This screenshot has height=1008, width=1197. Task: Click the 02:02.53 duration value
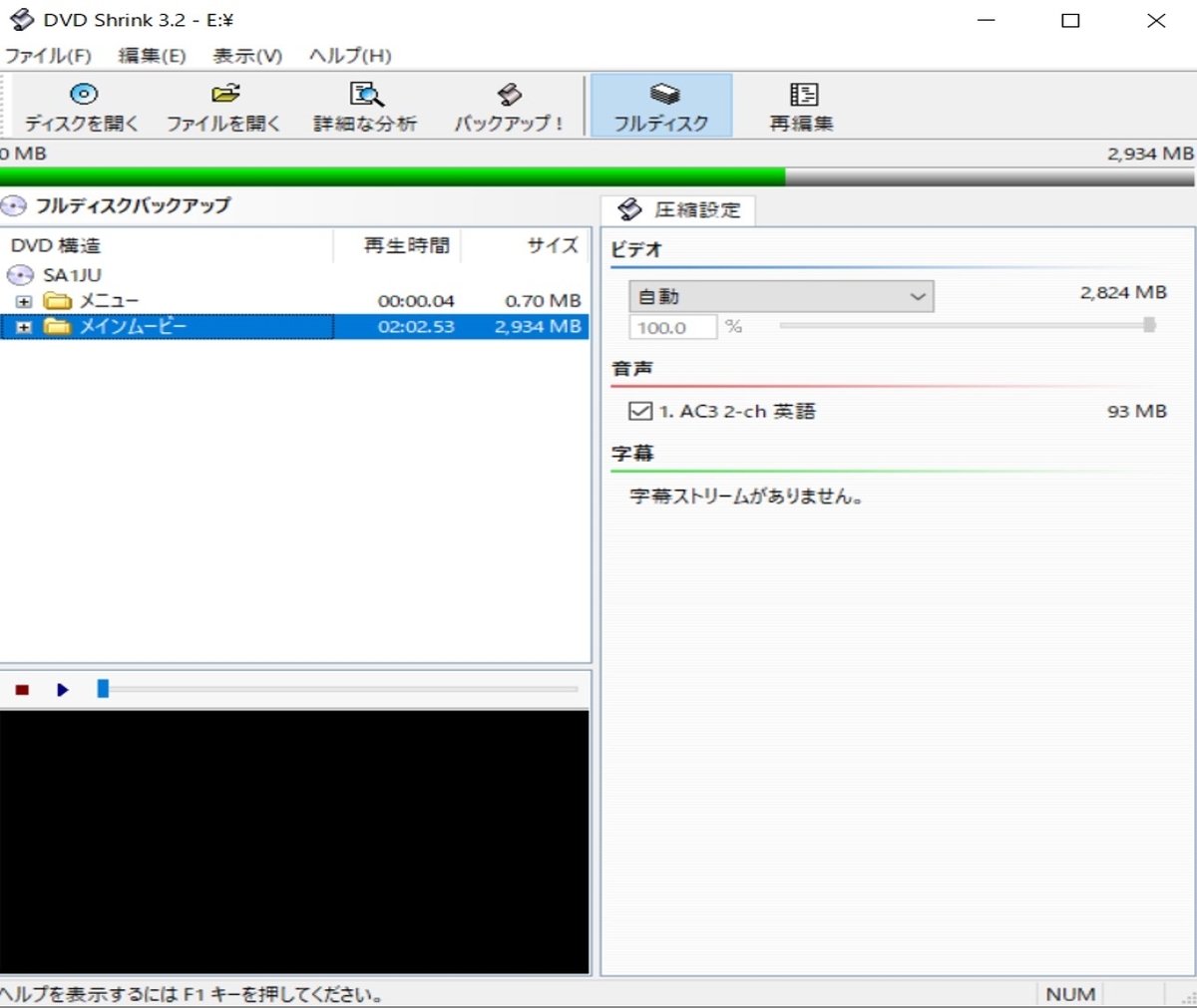click(x=416, y=327)
